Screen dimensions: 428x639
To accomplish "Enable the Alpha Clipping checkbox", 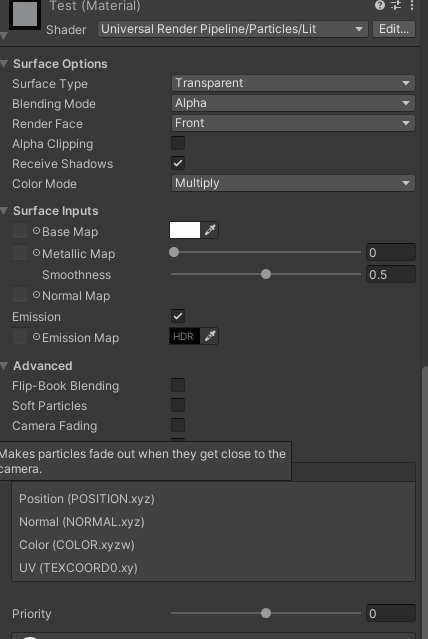I will coord(178,143).
